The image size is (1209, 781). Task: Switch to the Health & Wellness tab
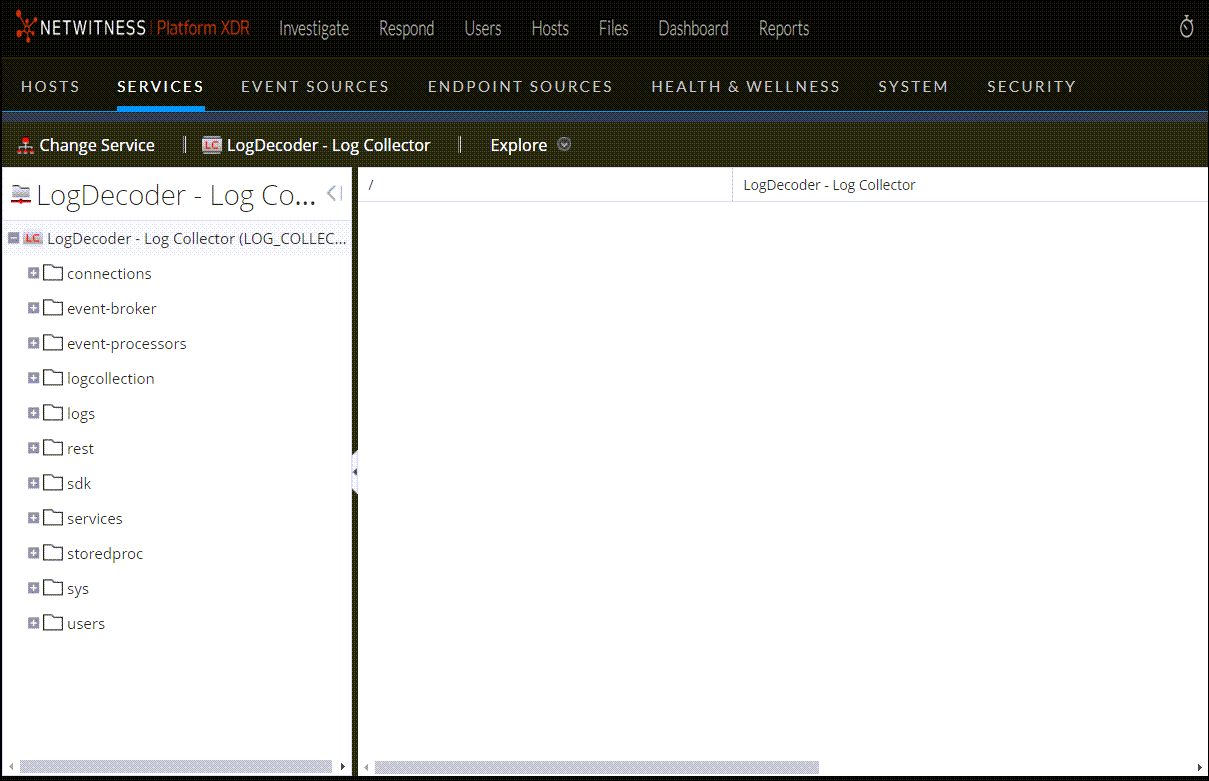745,87
